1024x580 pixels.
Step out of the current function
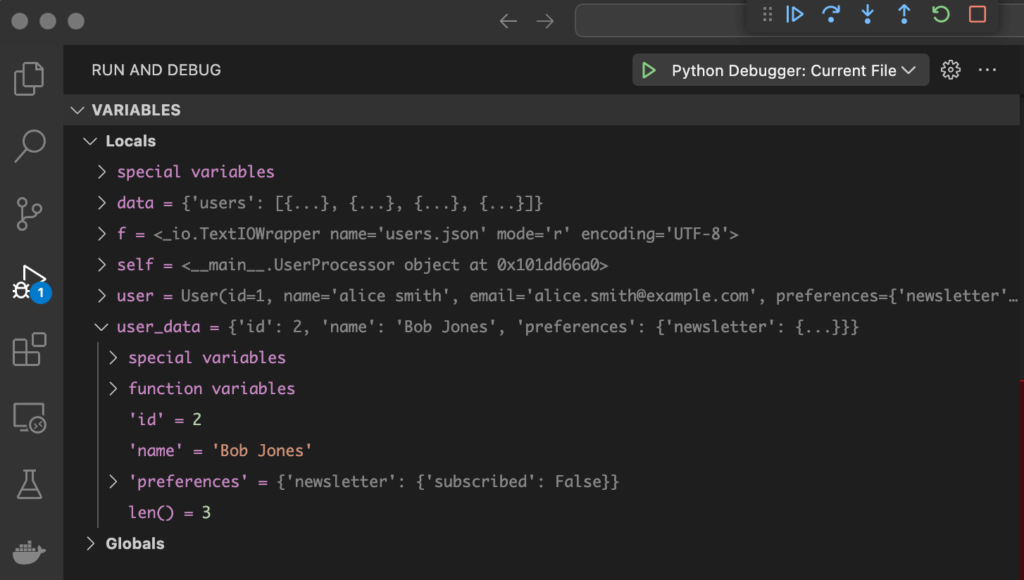click(x=902, y=14)
